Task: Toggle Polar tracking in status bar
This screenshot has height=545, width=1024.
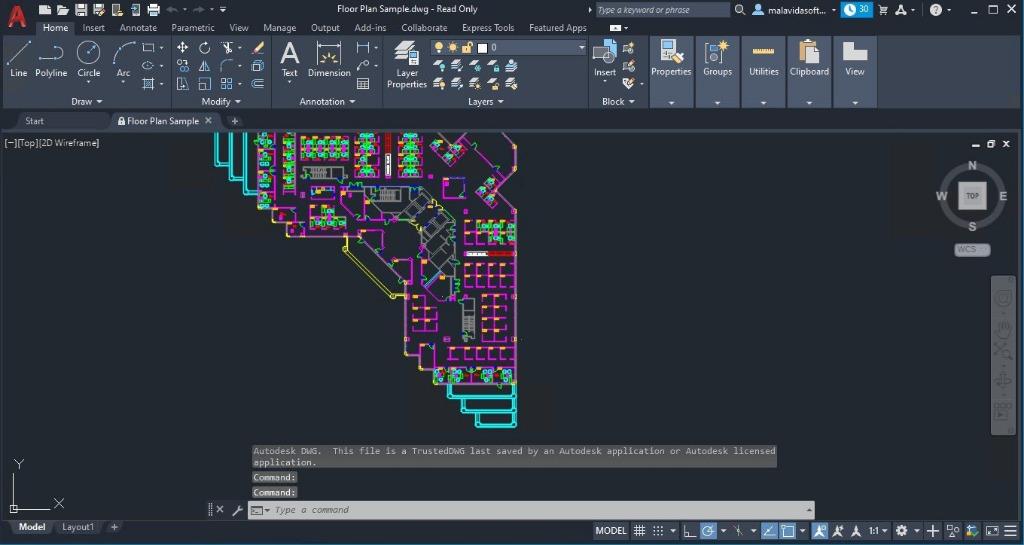Action: tap(708, 531)
